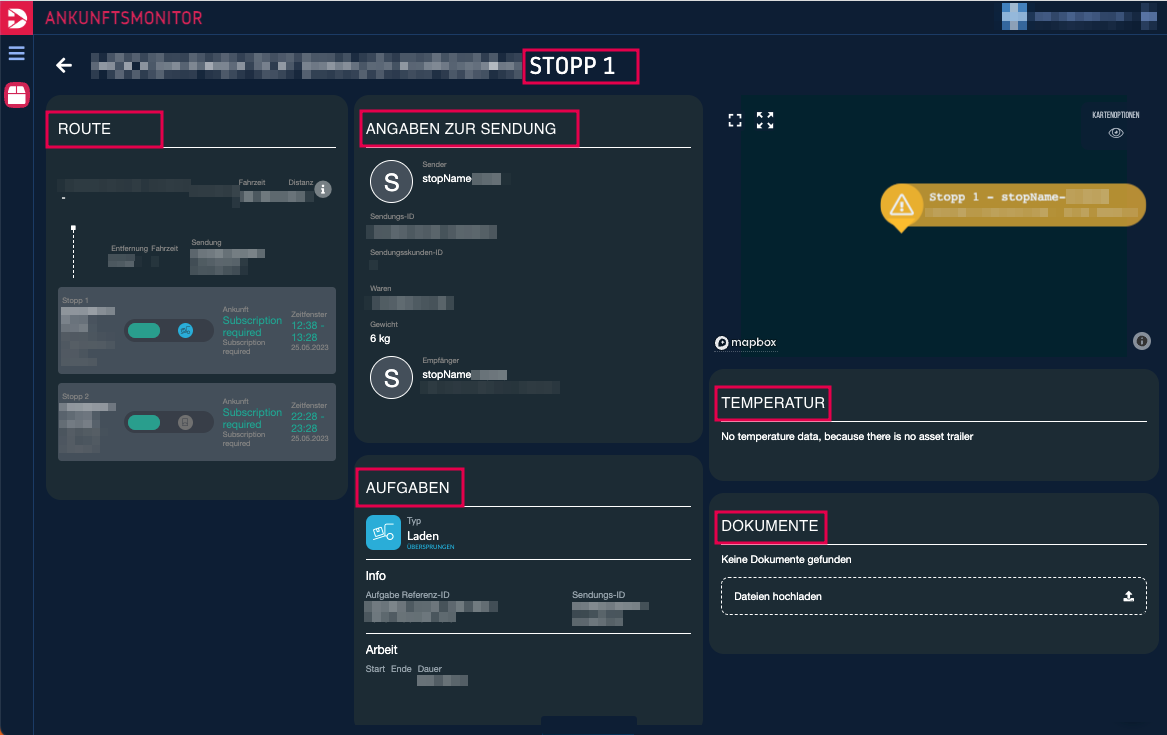Click the Sender avatar circle
Image resolution: width=1167 pixels, height=735 pixels.
pos(391,181)
